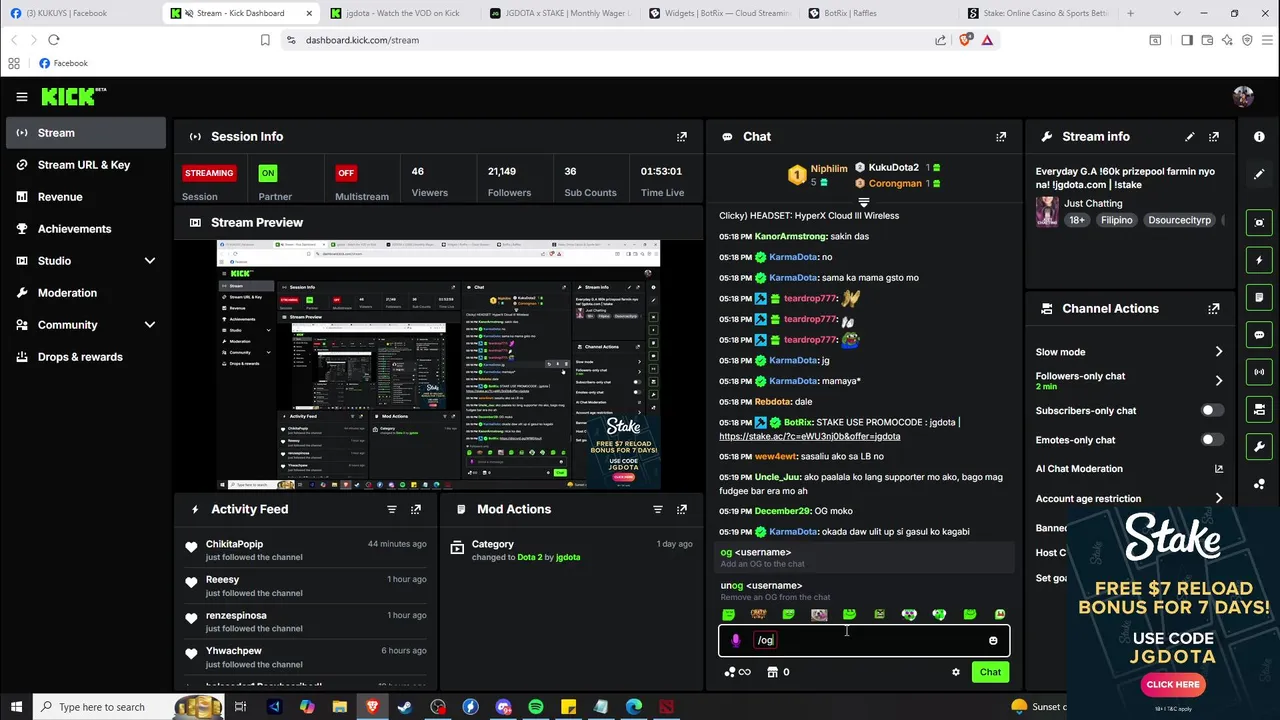This screenshot has width=1280, height=720.
Task: Pop out the Session Info panel
Action: tap(682, 137)
